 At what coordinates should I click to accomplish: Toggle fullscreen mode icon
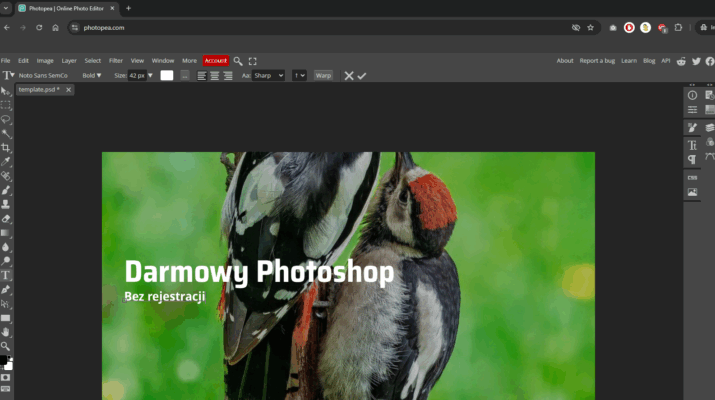pos(252,61)
